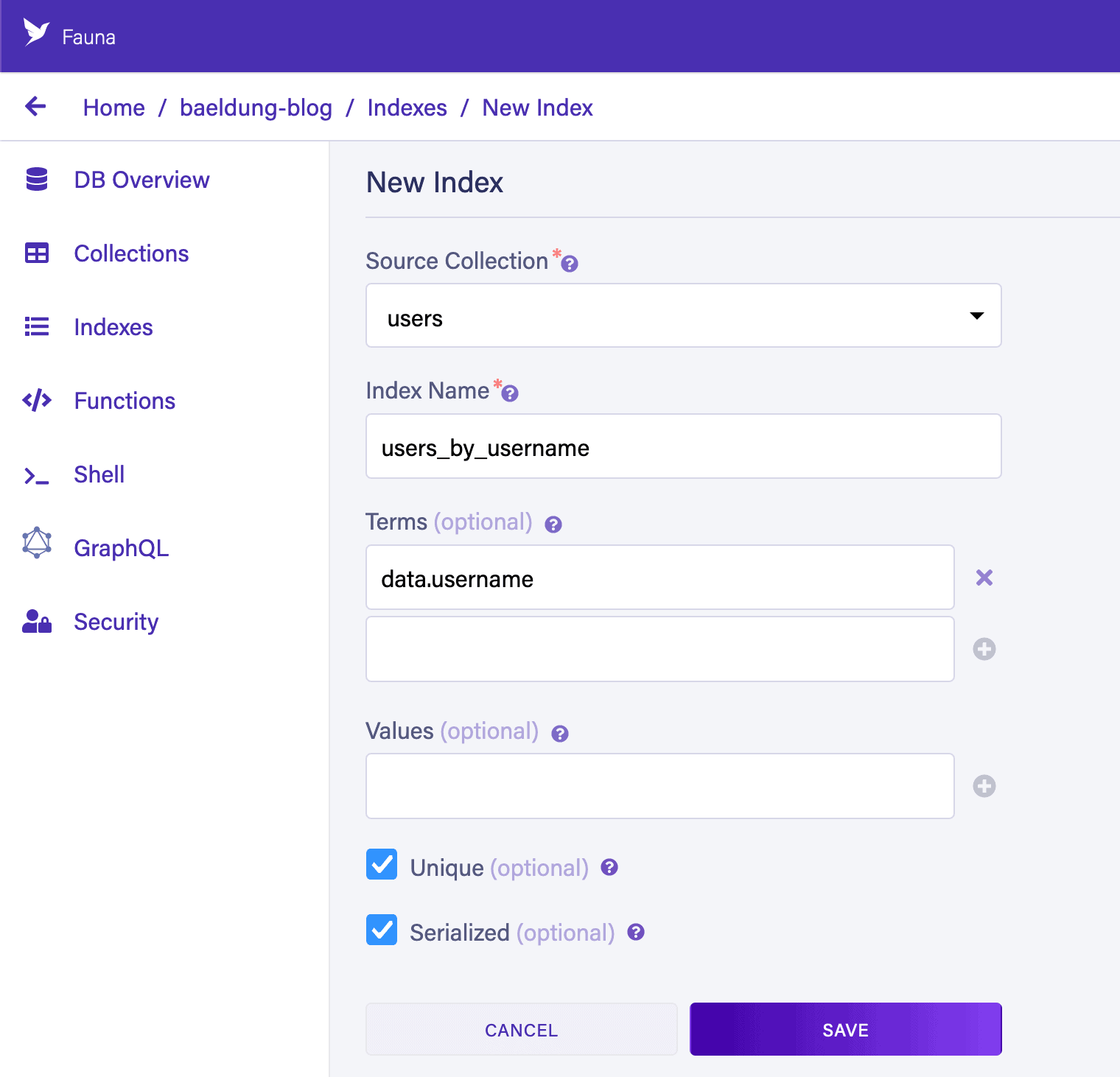This screenshot has height=1077, width=1120.
Task: Click the Index Name text field
Action: coord(683,446)
